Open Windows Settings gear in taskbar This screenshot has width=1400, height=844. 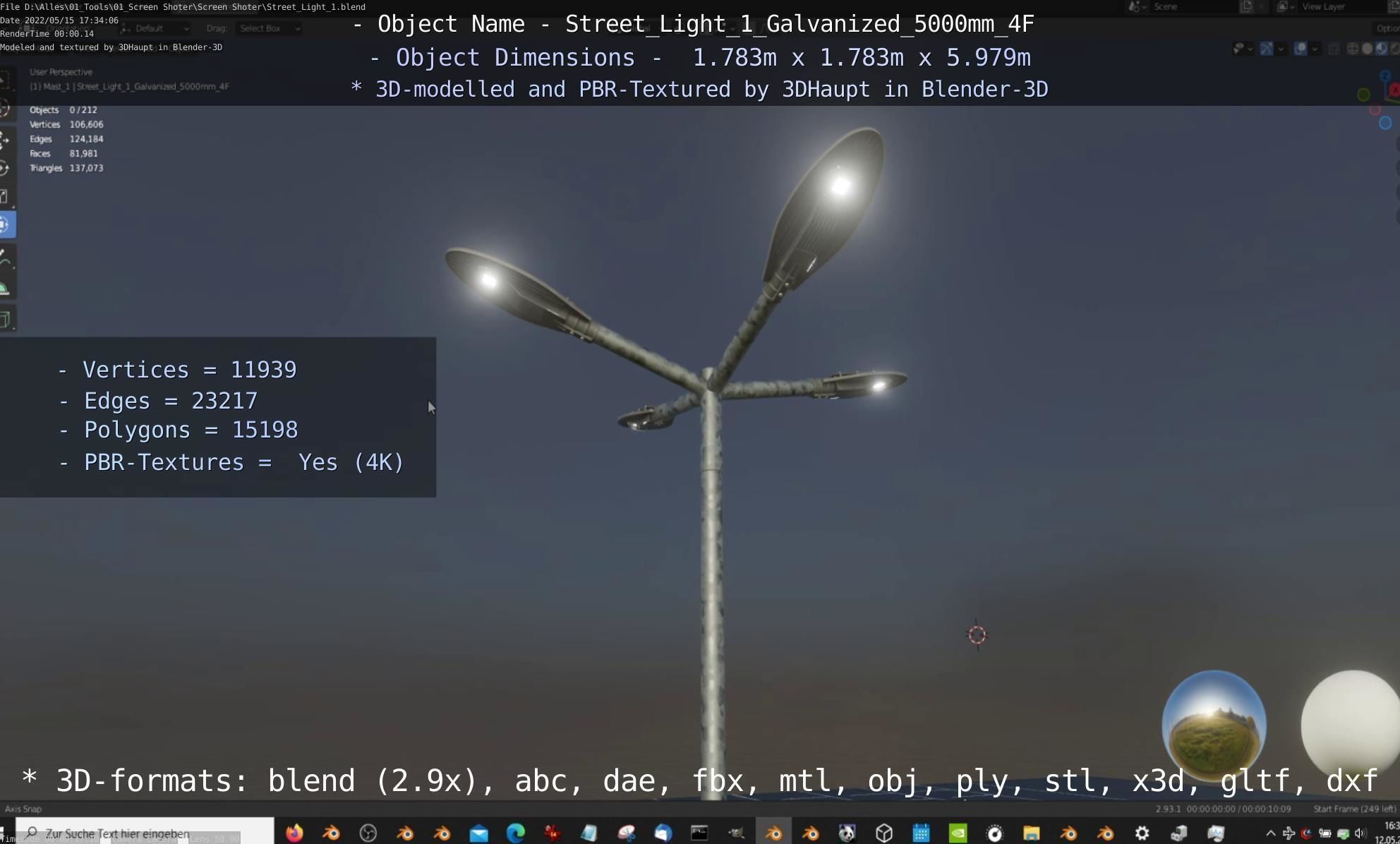point(1142,833)
